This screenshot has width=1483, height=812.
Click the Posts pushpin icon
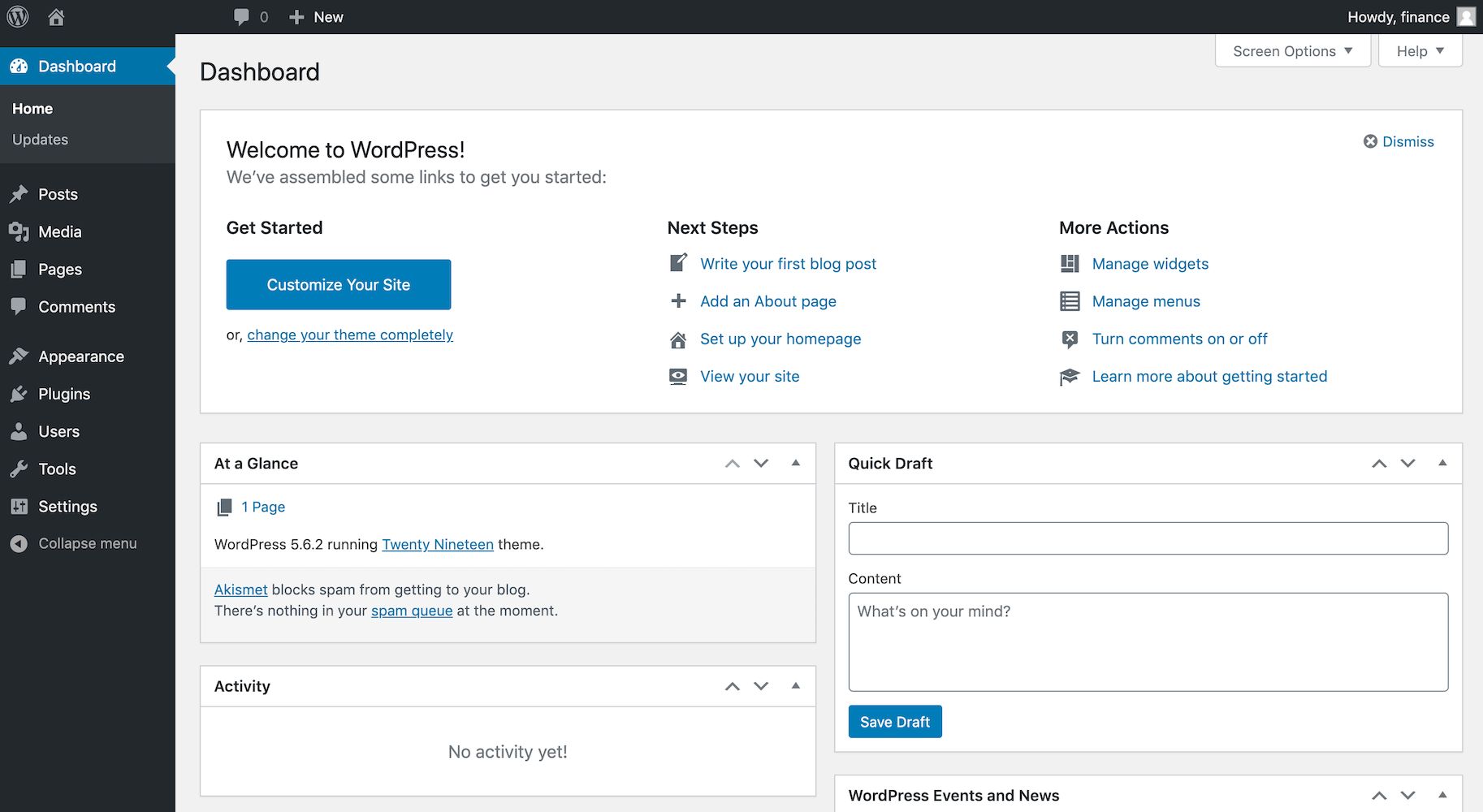pyautogui.click(x=19, y=194)
